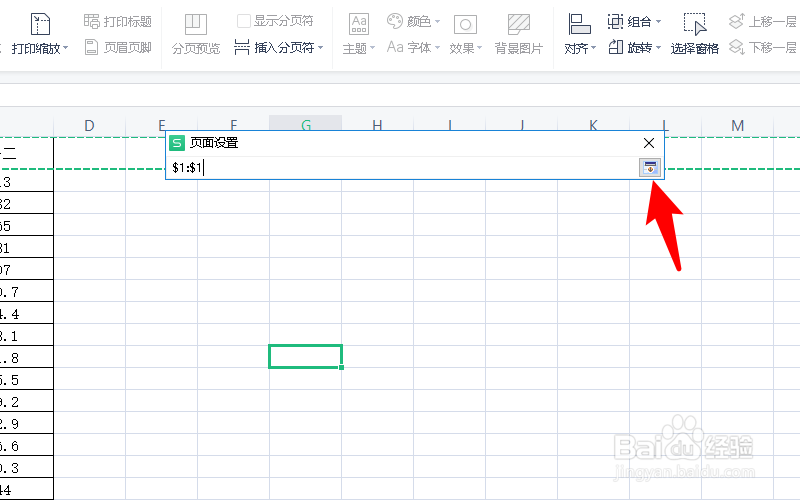Open Header and Footer (页眉页脚)
The width and height of the screenshot is (800, 500).
118,47
